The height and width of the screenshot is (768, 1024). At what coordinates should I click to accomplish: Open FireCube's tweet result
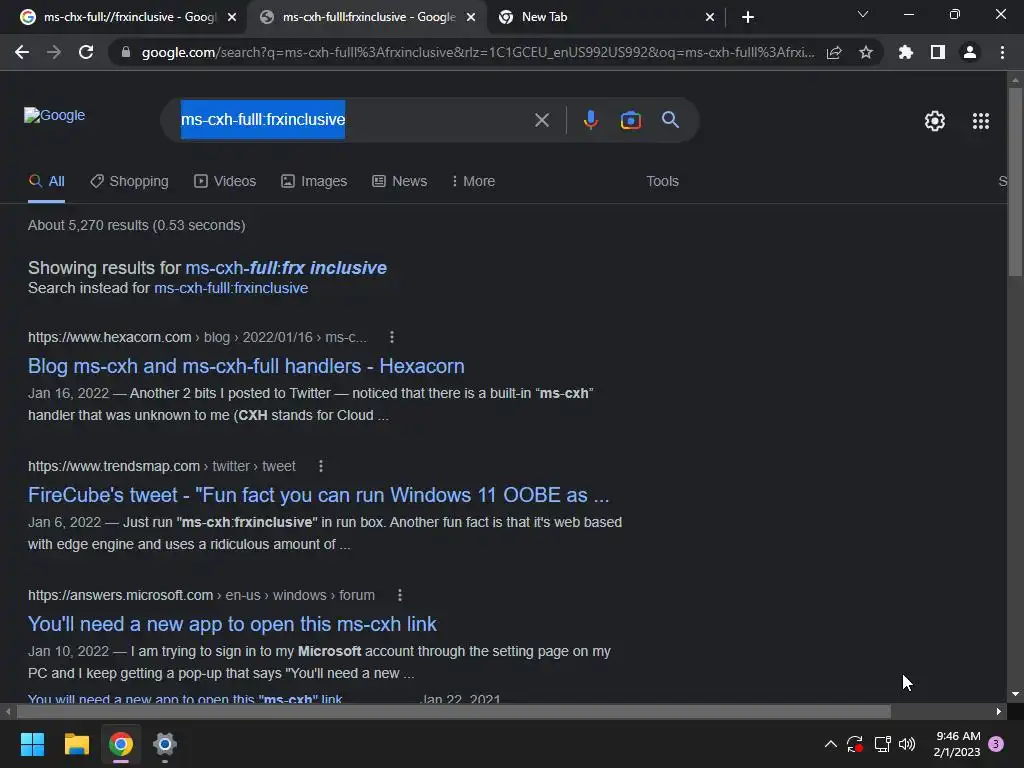coord(319,495)
